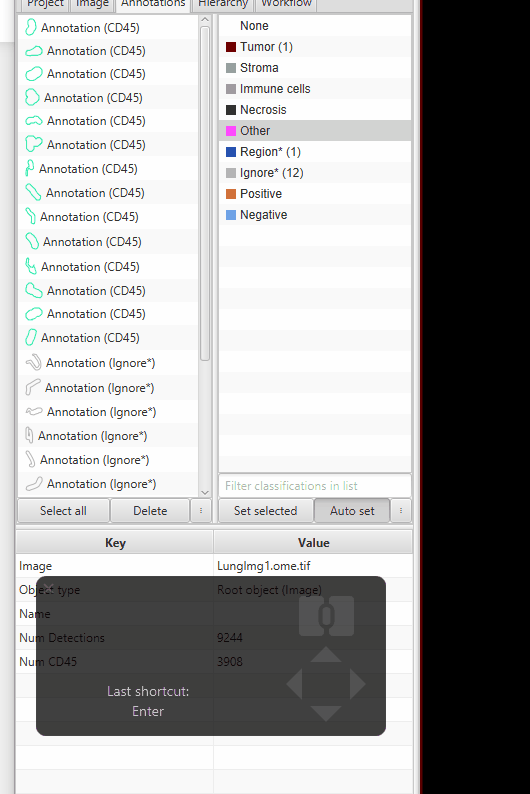Click the orange Positive color swatch
The width and height of the screenshot is (530, 794).
click(231, 194)
